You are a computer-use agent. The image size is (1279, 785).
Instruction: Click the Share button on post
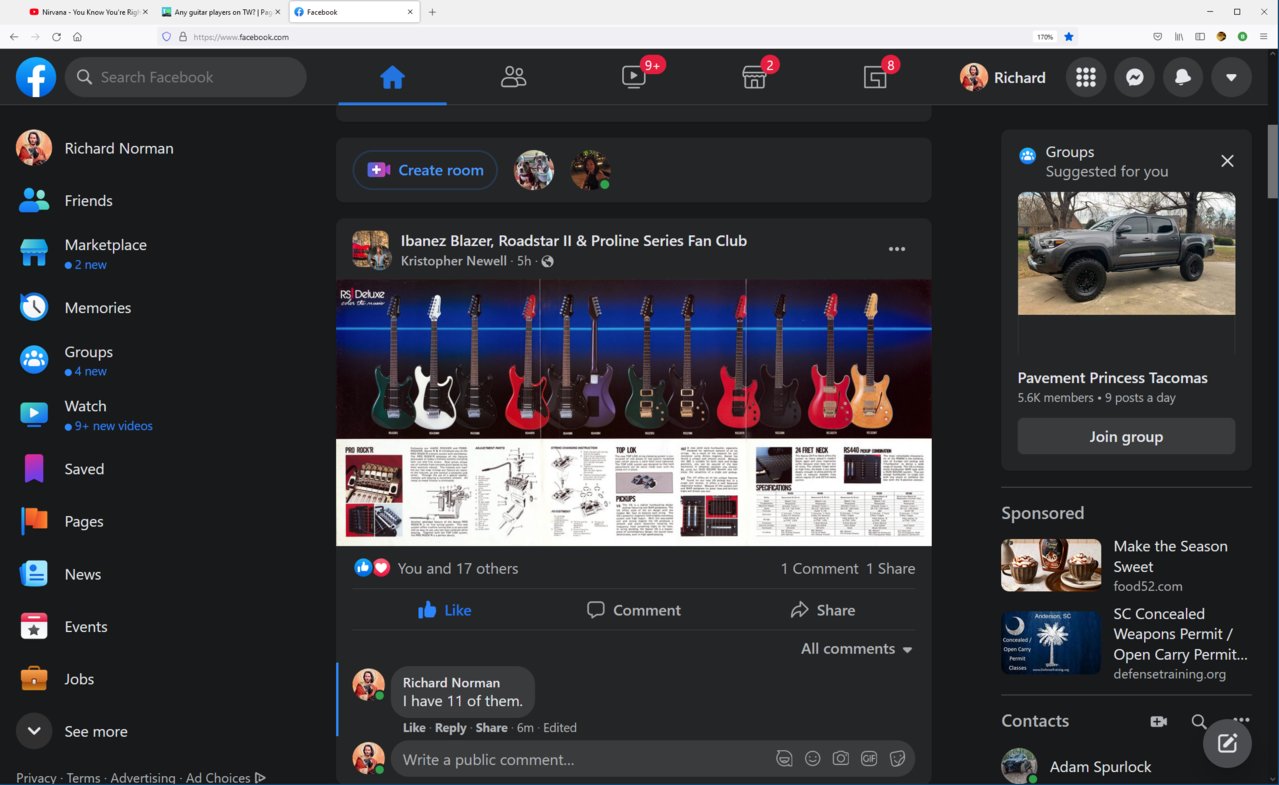pos(822,610)
